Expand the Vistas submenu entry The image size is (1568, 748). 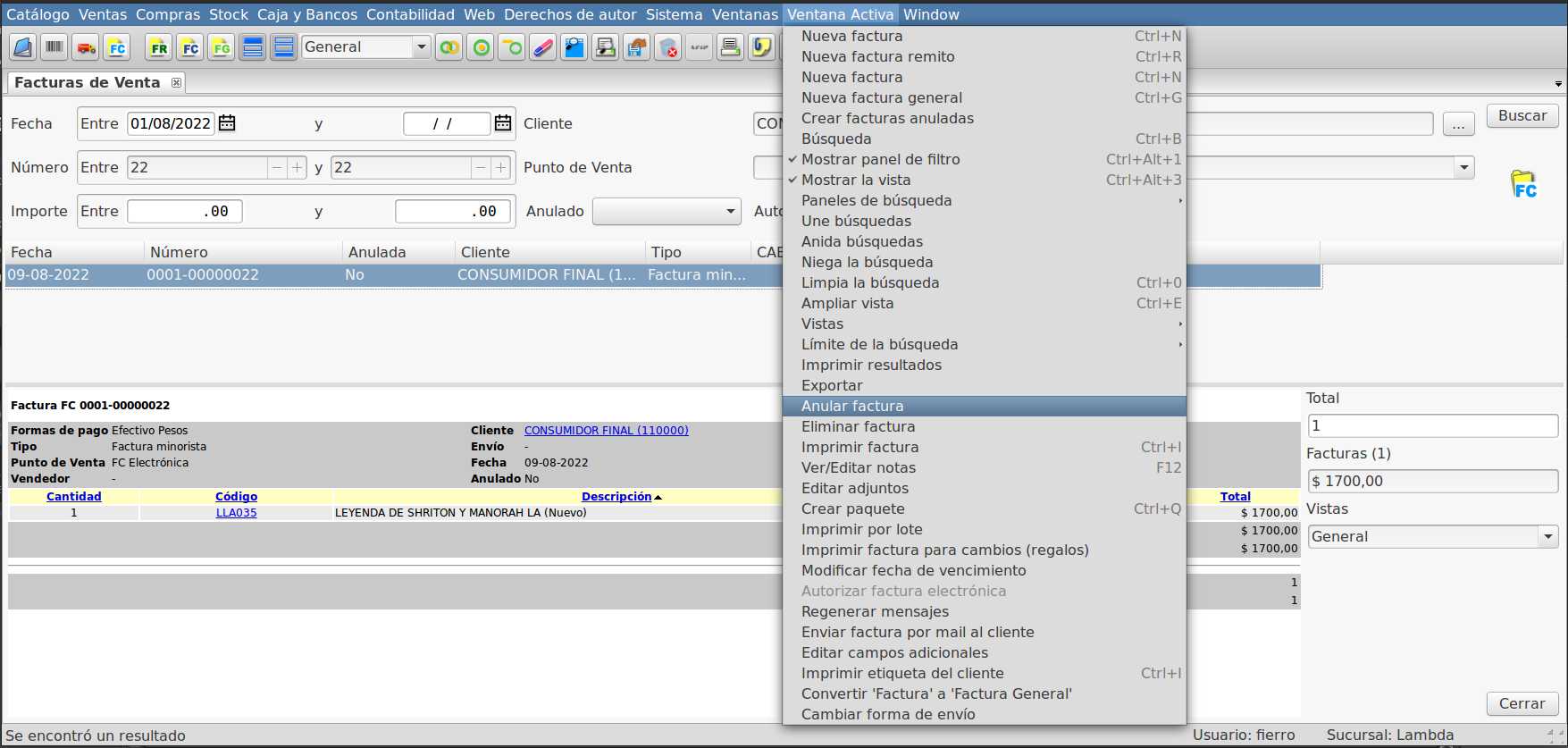985,324
